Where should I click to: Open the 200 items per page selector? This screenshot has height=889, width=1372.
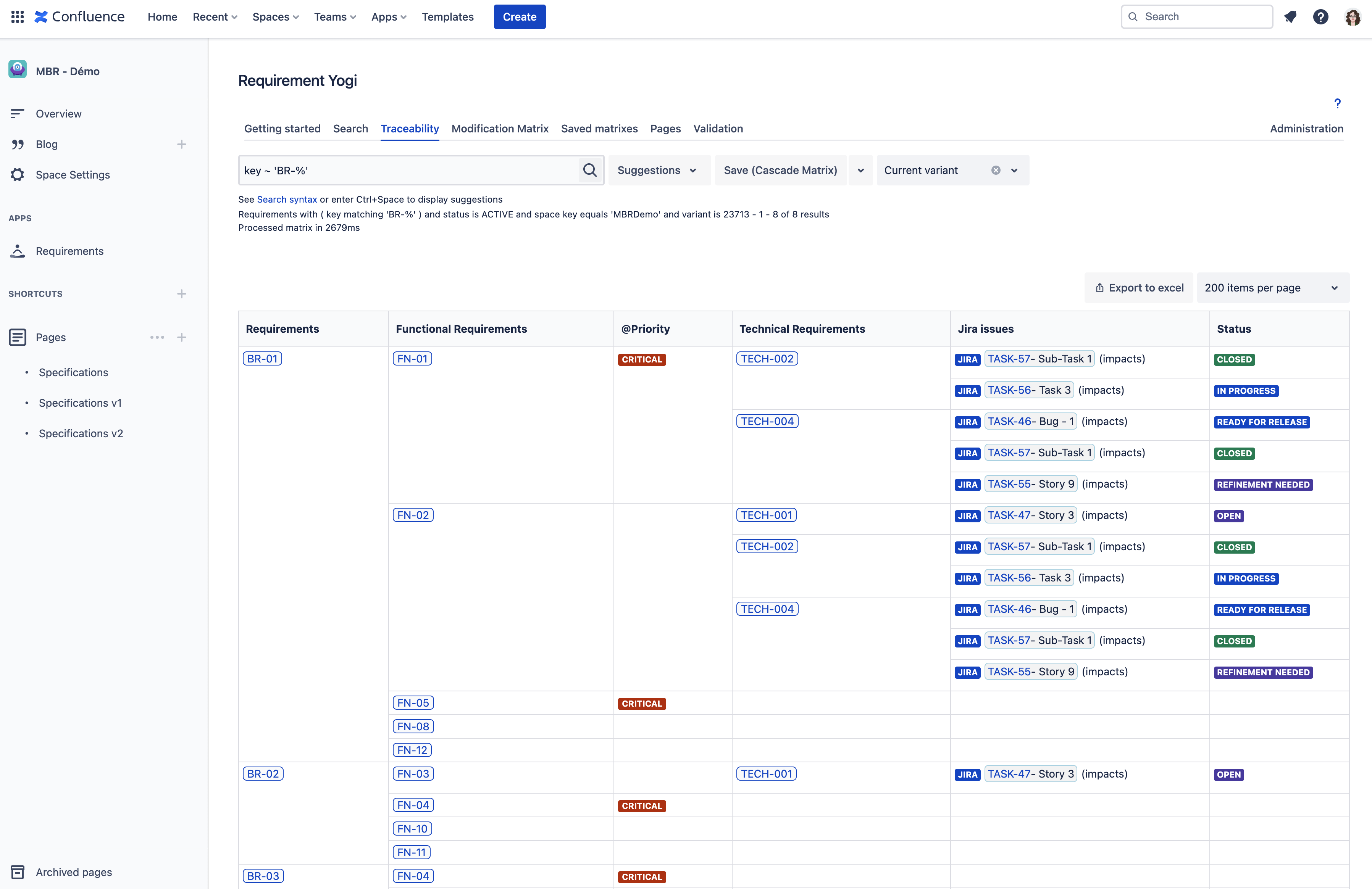pos(1273,288)
